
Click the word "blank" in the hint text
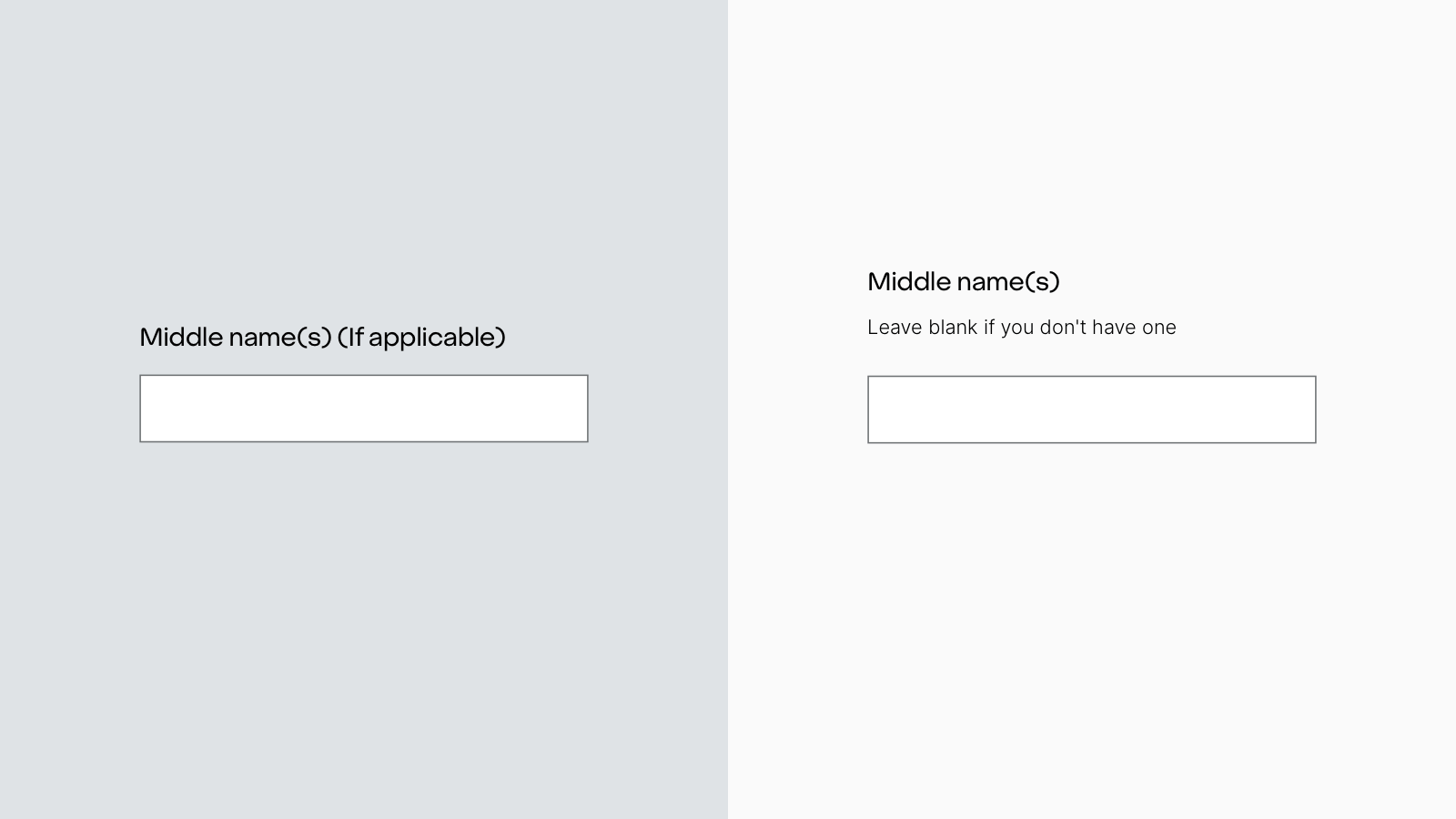(x=953, y=328)
